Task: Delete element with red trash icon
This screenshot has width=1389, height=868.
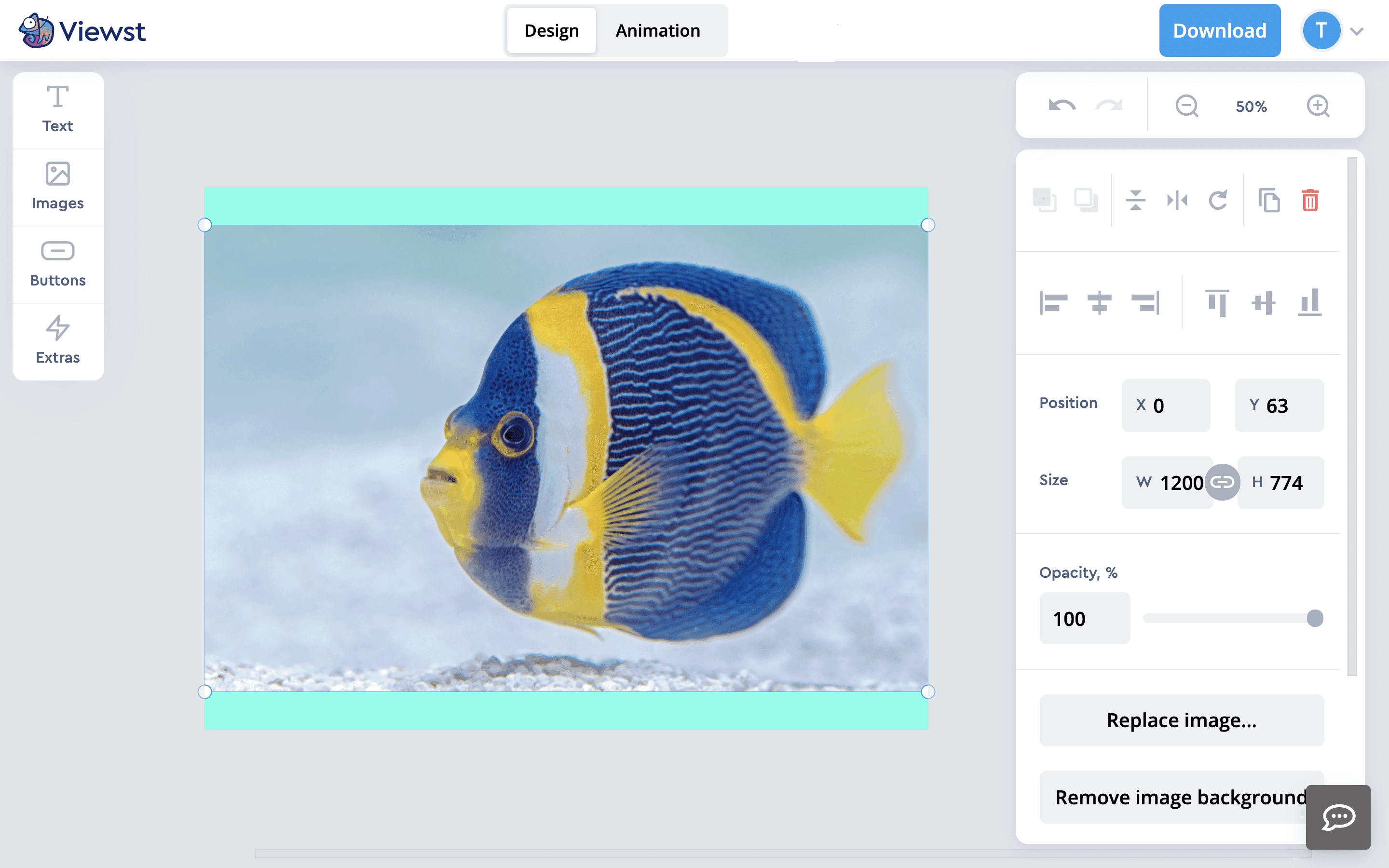Action: (1310, 200)
